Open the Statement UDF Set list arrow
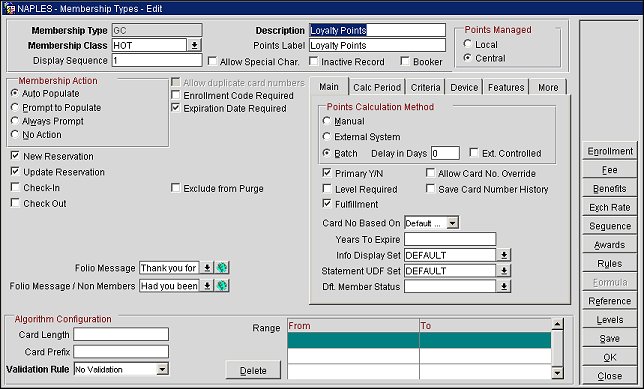644x389 pixels. point(504,271)
